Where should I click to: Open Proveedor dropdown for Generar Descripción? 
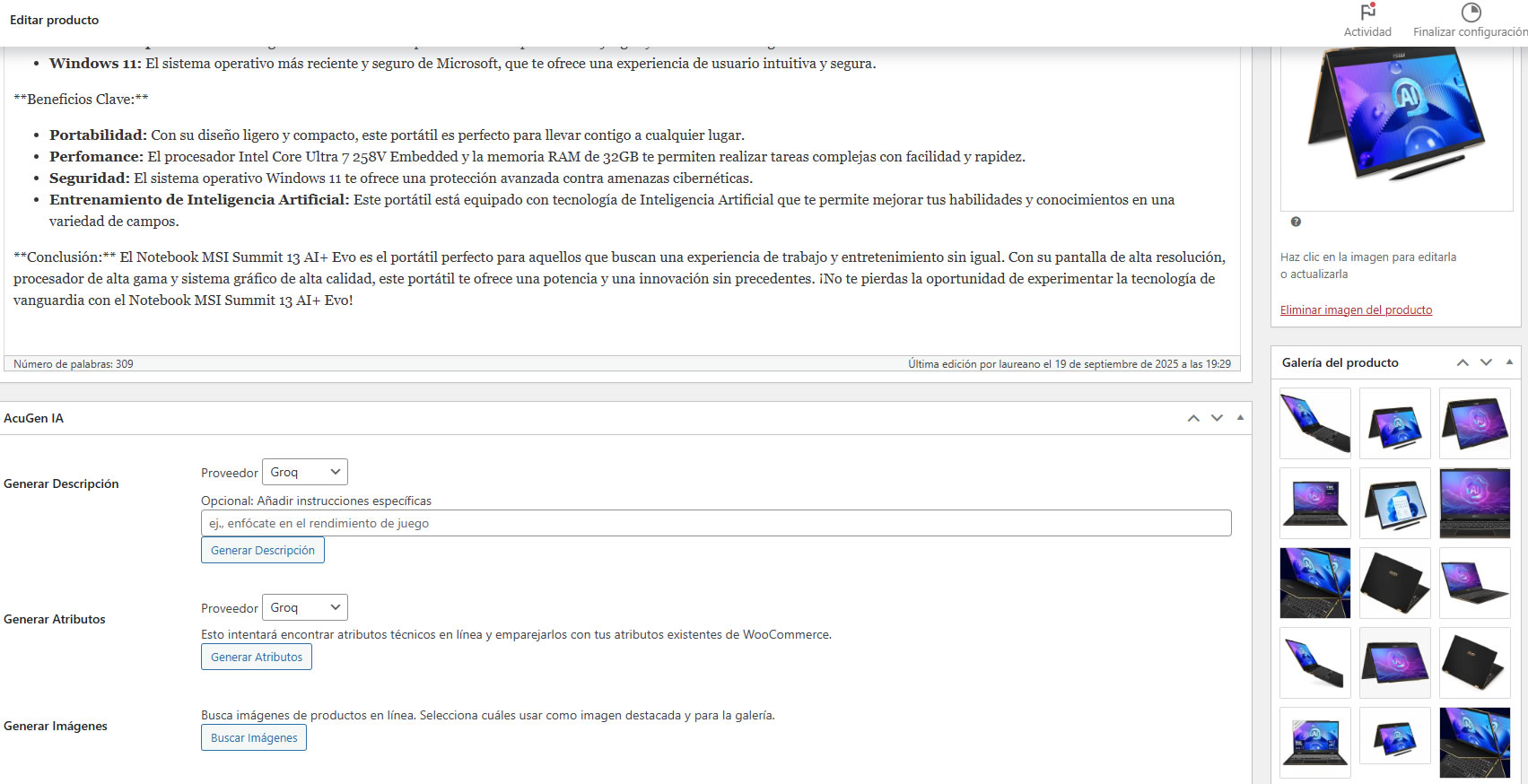[305, 472]
